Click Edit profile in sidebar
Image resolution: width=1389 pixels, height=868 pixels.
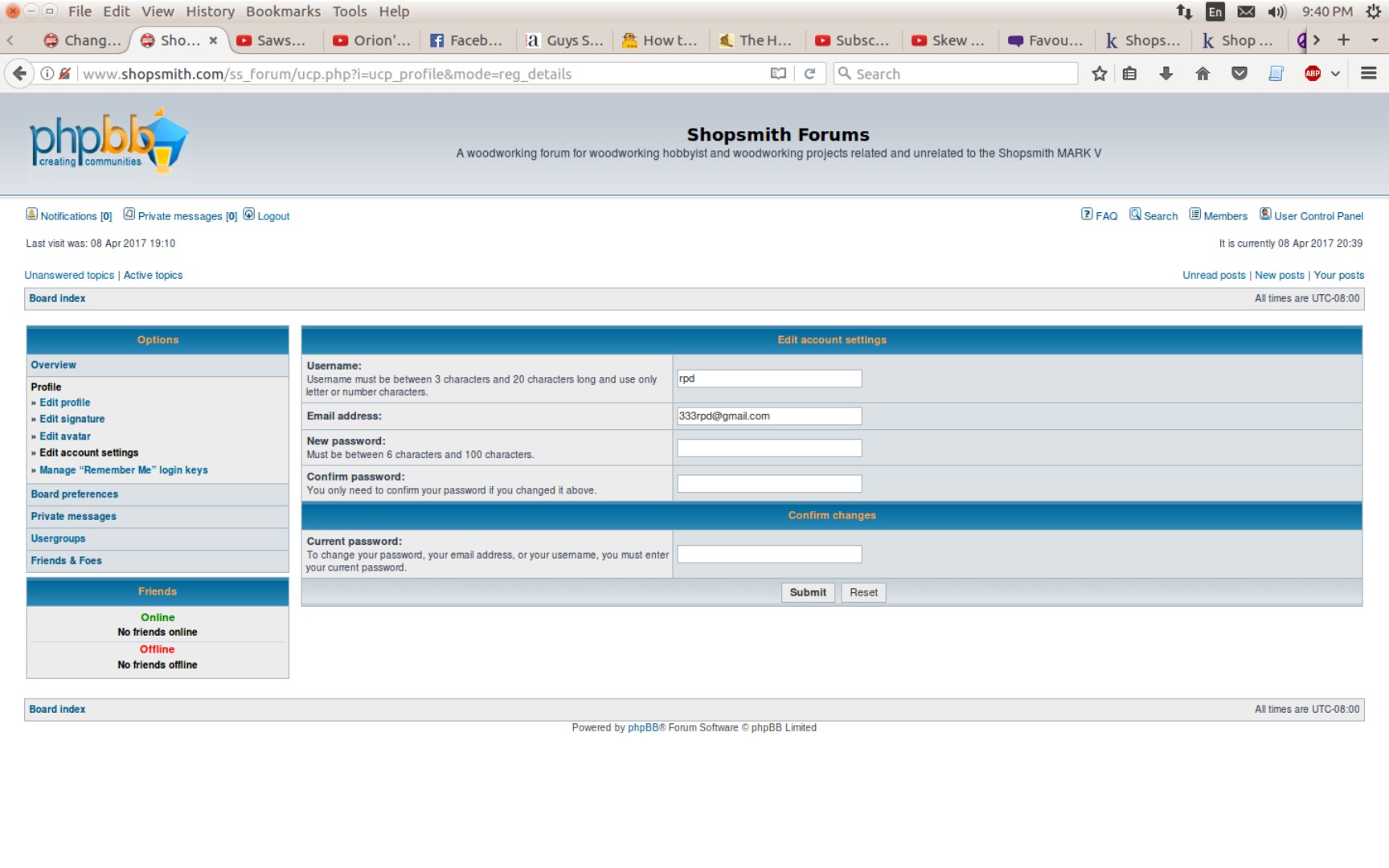click(x=65, y=403)
